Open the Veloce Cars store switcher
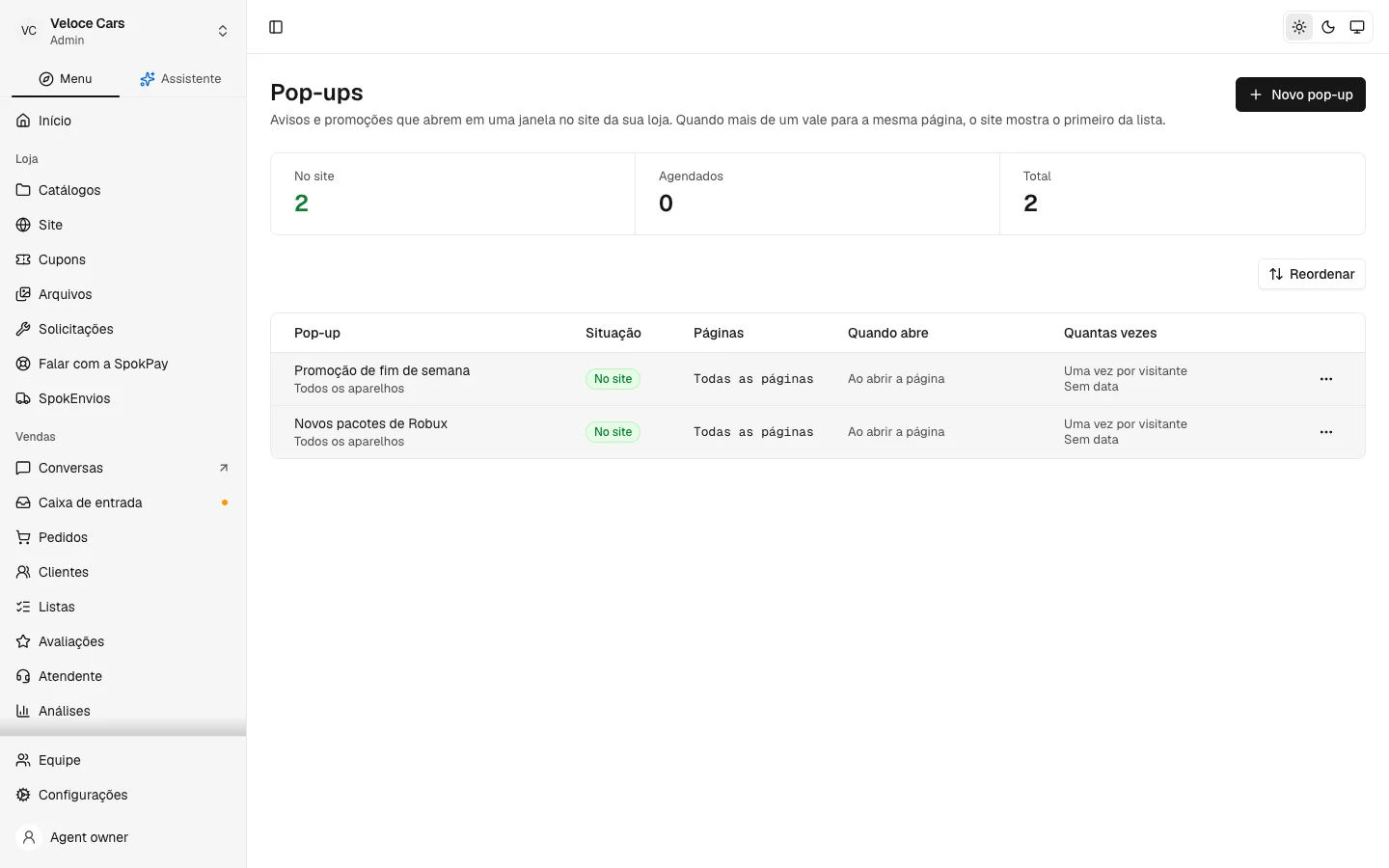The width and height of the screenshot is (1389, 868). click(x=123, y=31)
